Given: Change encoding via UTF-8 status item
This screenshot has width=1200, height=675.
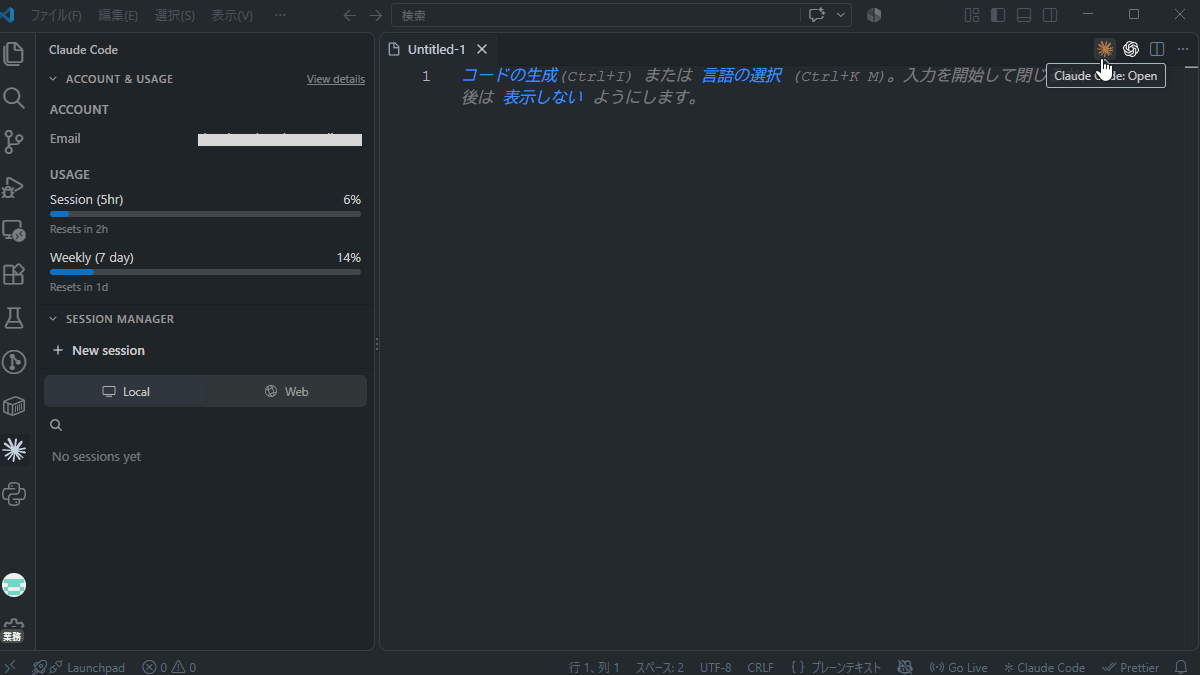Looking at the screenshot, I should coord(716,667).
